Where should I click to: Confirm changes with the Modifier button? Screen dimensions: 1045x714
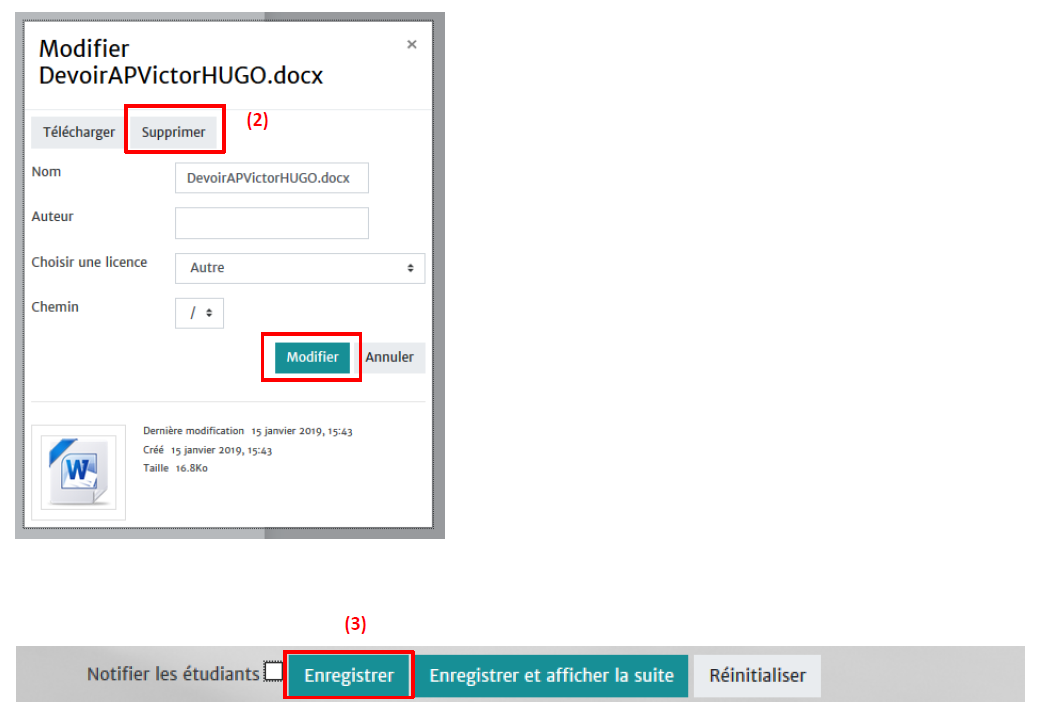tap(312, 357)
